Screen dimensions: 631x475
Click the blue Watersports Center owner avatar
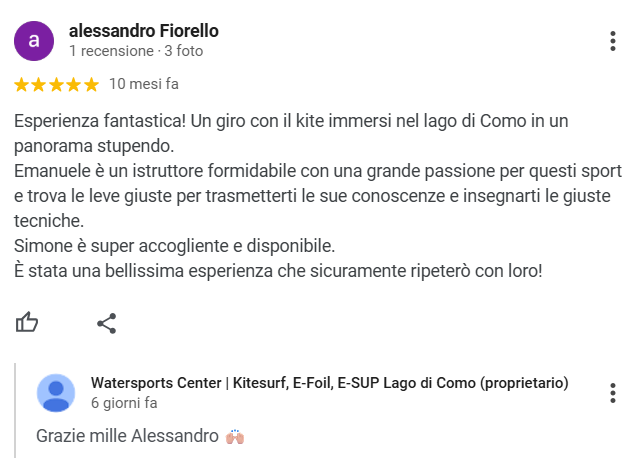[x=56, y=393]
